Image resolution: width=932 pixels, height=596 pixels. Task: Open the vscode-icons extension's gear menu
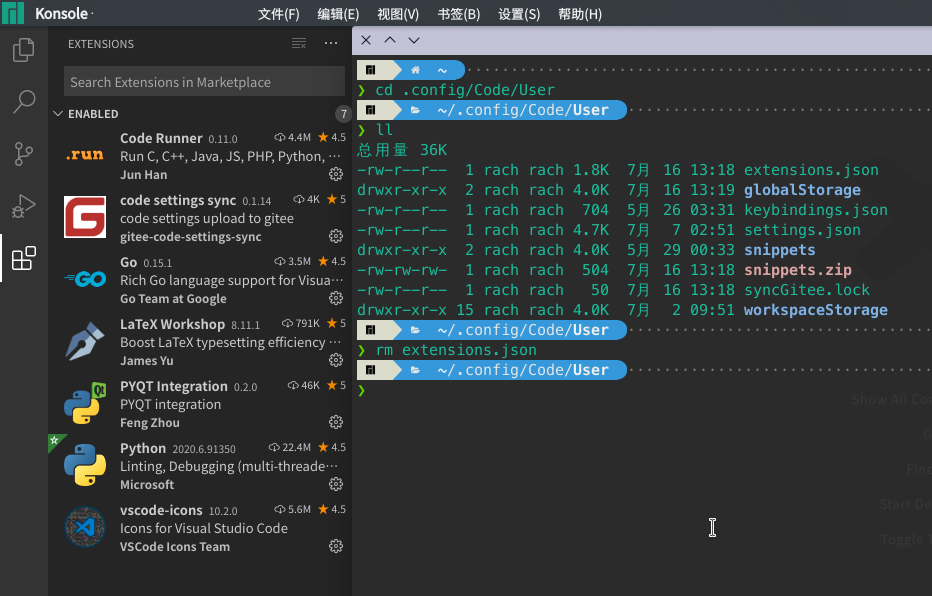click(336, 546)
